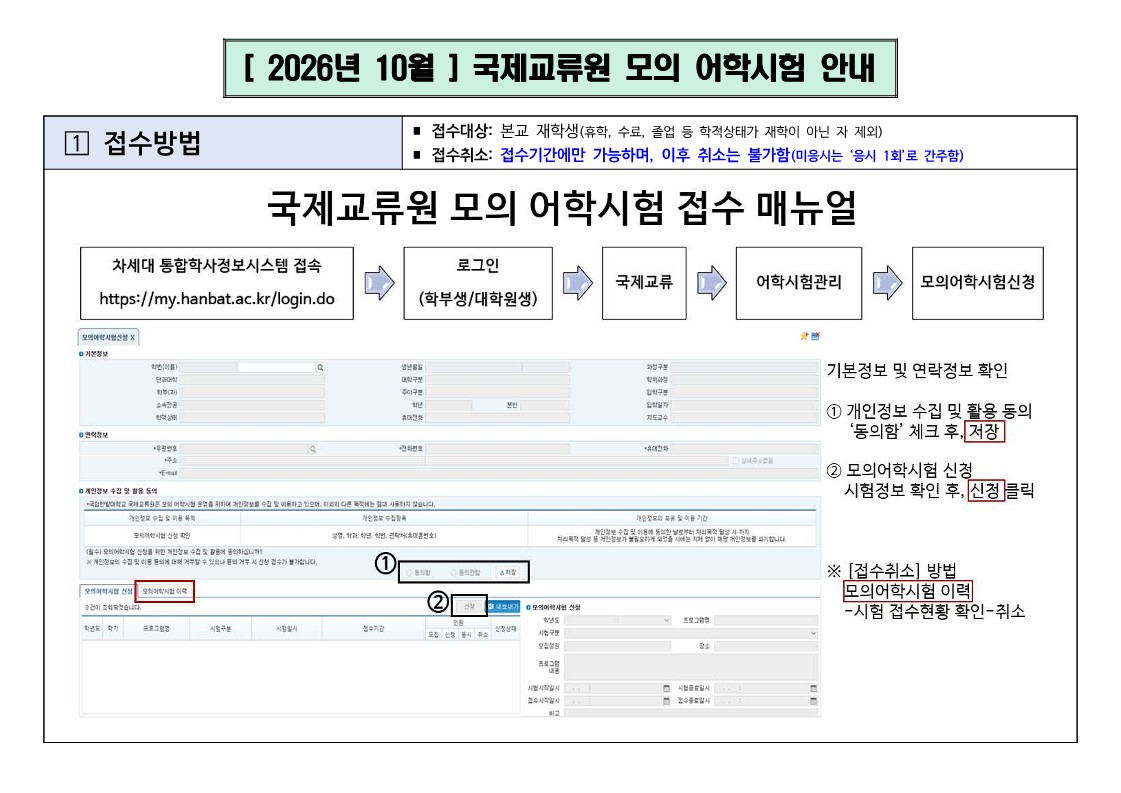Viewport: 1121px width, 793px height.
Task: Open calendar icon for 접수종료일시
Action: click(x=814, y=701)
